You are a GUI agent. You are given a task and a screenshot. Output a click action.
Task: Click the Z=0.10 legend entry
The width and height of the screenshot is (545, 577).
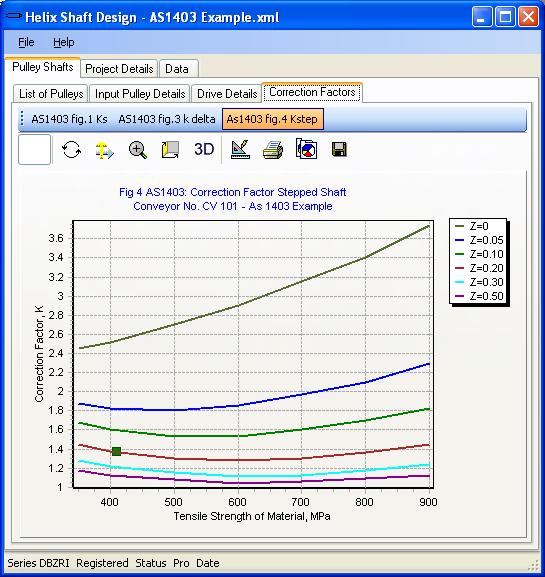[x=479, y=254]
